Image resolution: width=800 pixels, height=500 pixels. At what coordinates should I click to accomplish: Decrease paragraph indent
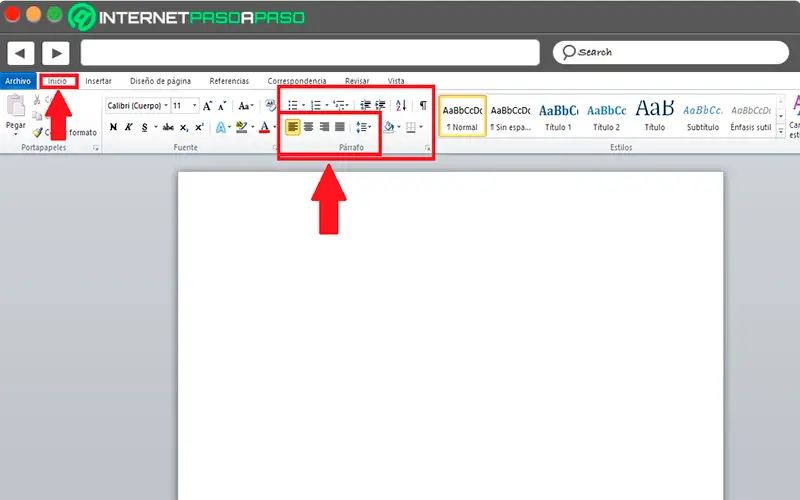[365, 105]
